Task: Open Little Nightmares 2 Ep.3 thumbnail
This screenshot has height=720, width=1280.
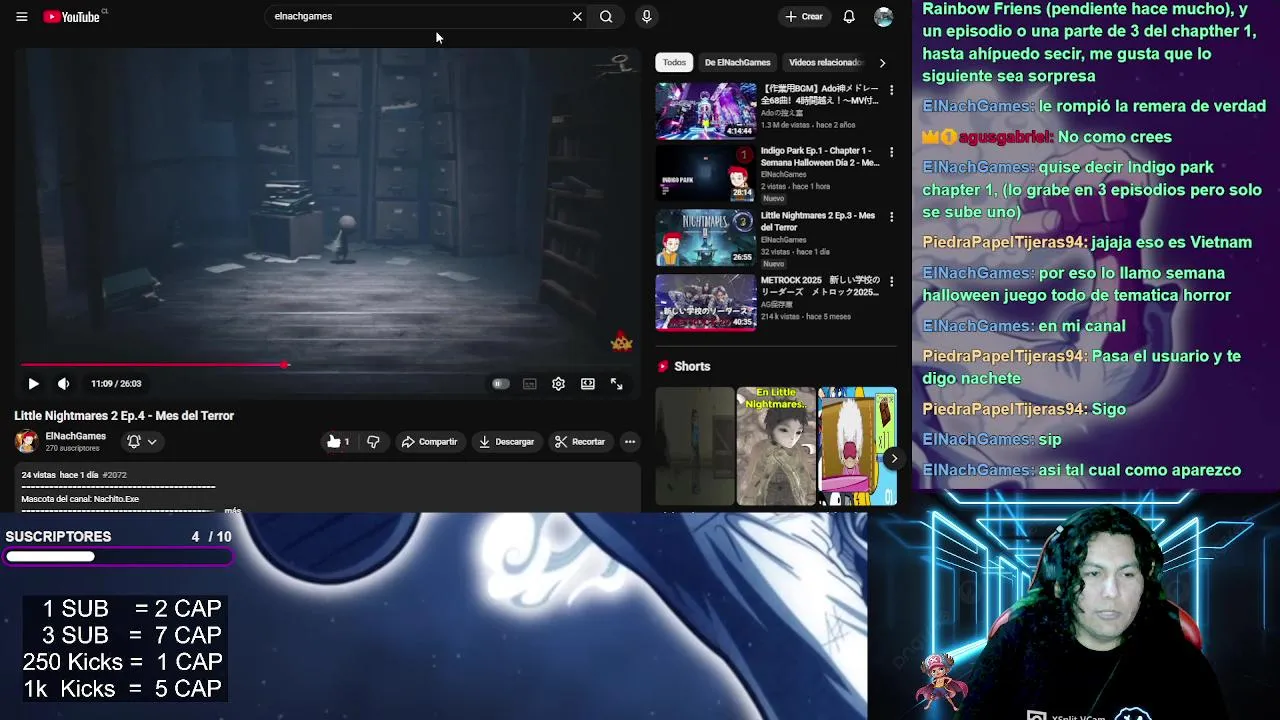Action: click(x=706, y=238)
